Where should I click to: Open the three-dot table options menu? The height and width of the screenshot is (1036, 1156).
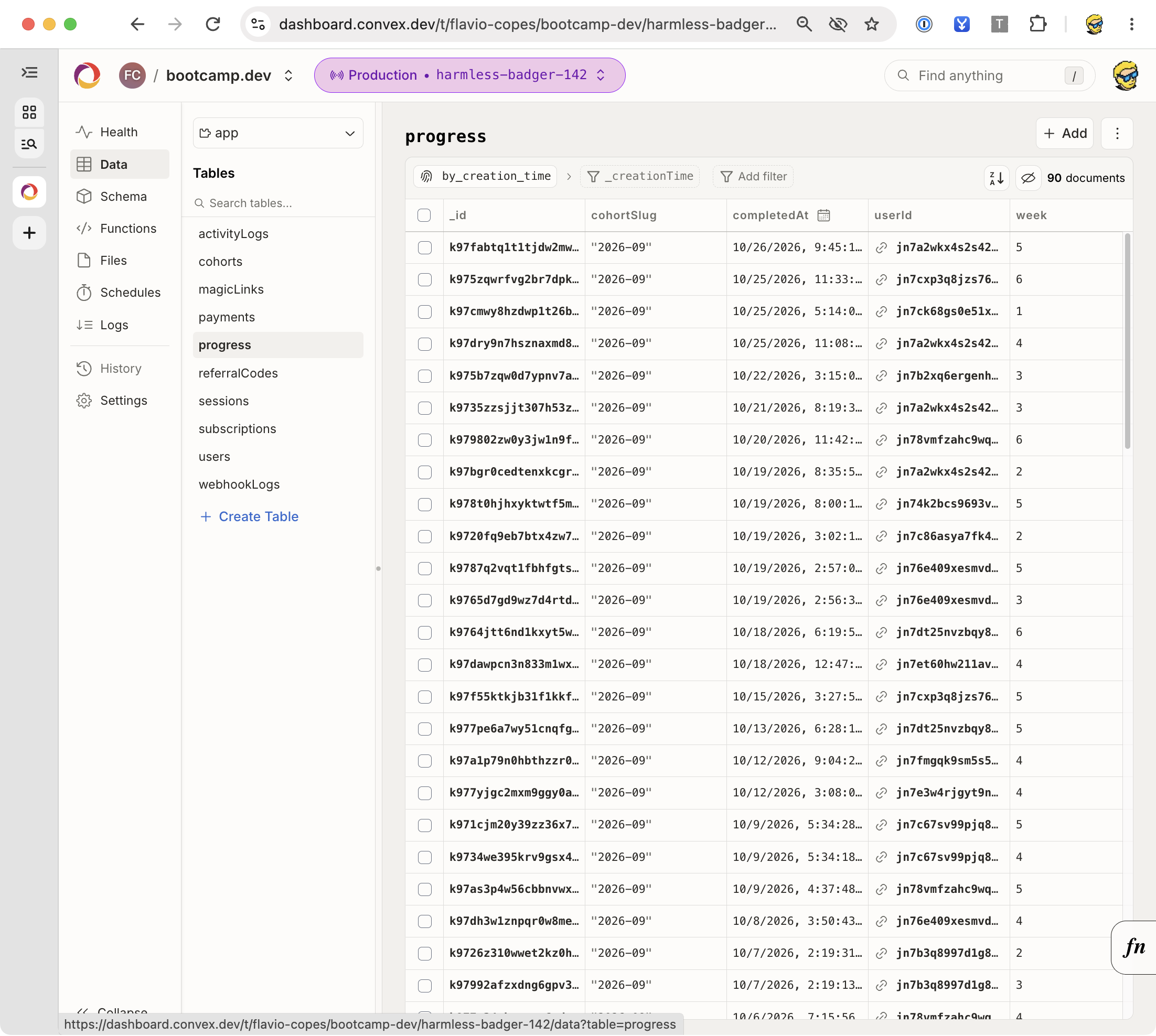point(1117,133)
